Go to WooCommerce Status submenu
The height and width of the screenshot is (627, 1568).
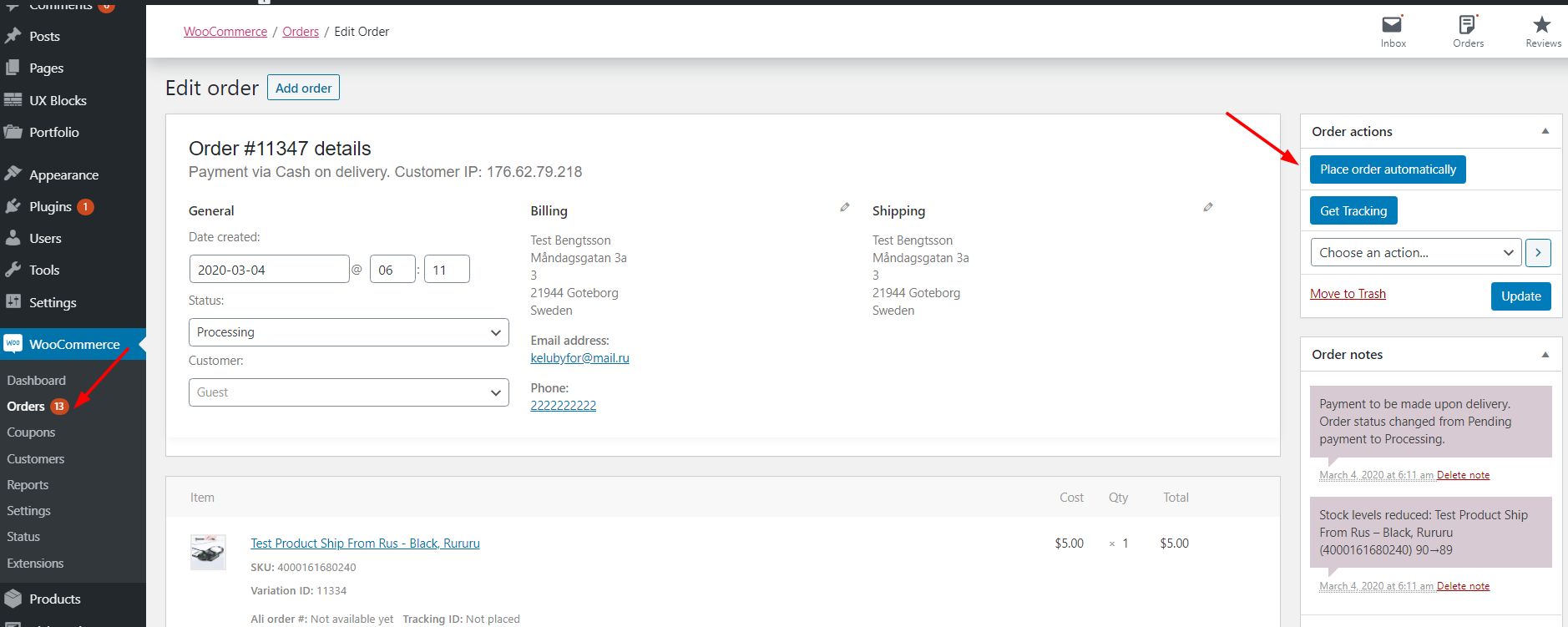click(23, 537)
